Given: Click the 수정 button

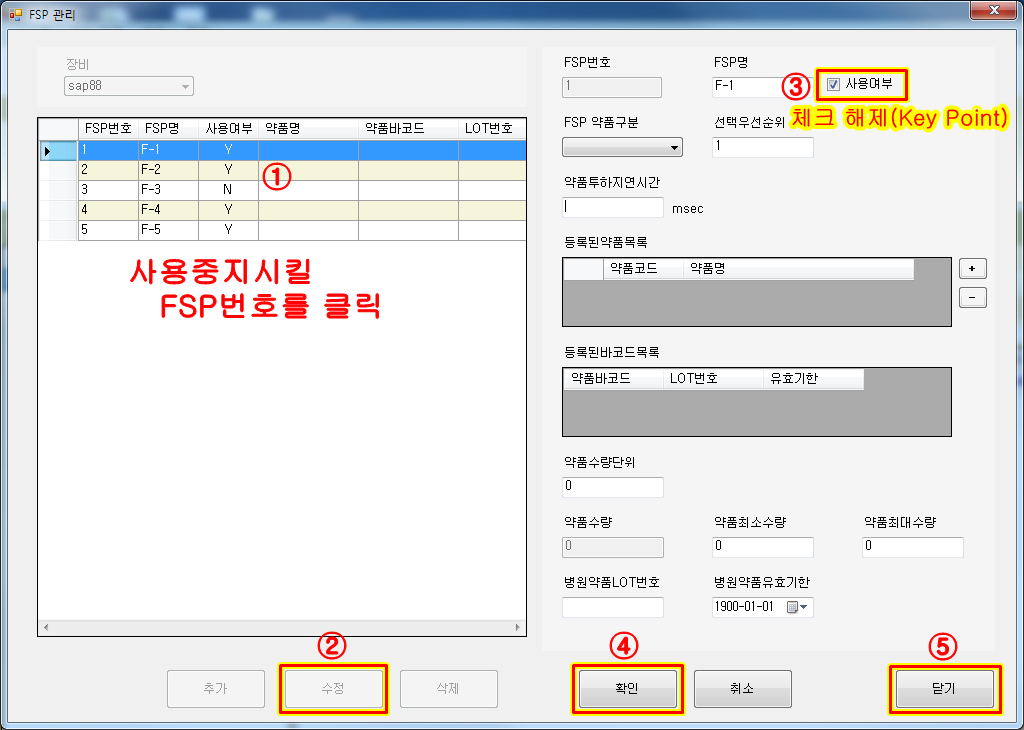Looking at the screenshot, I should coord(333,689).
